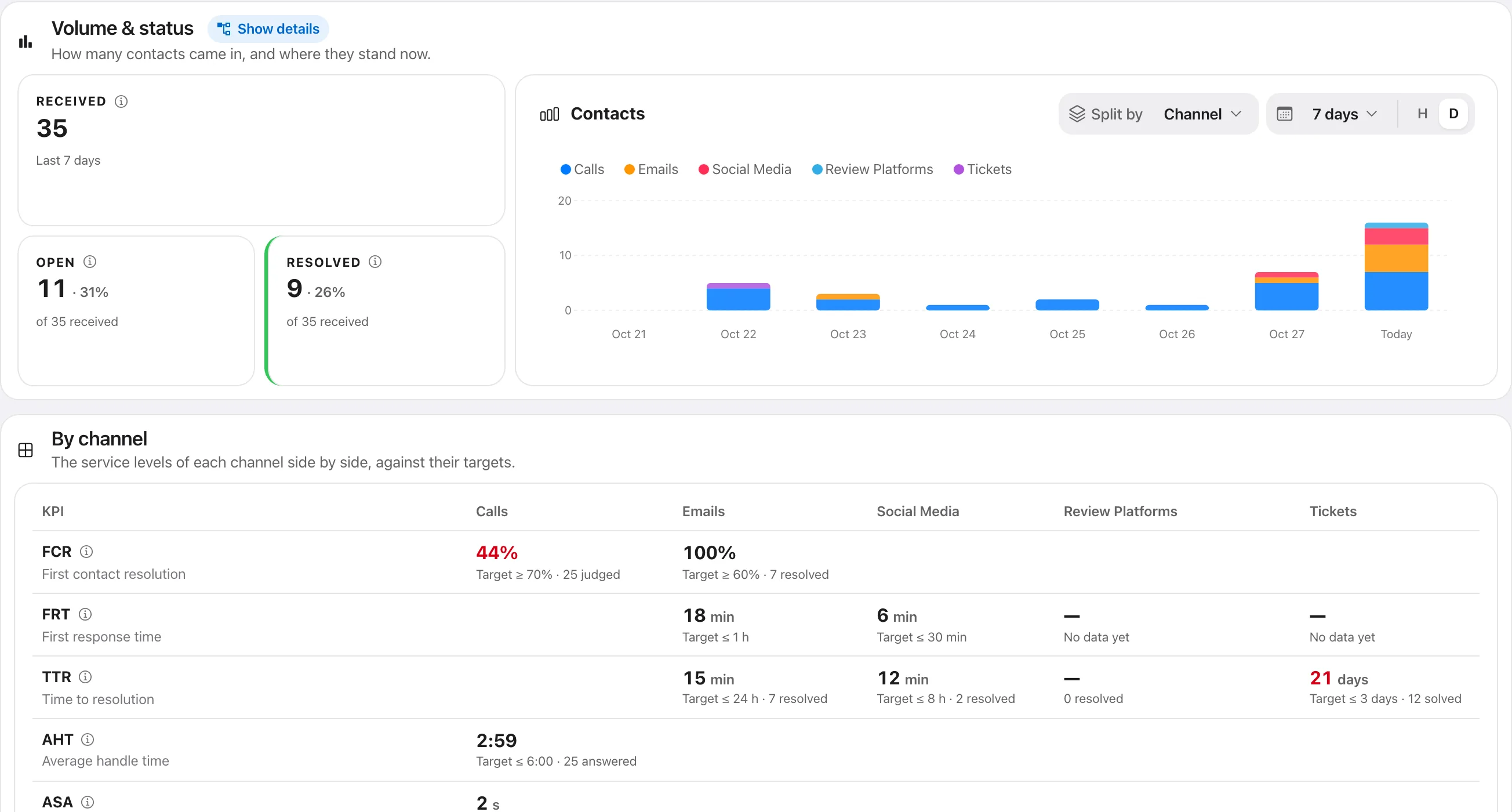This screenshot has width=1512, height=812.
Task: Open FCR info icon
Action: pyautogui.click(x=86, y=552)
